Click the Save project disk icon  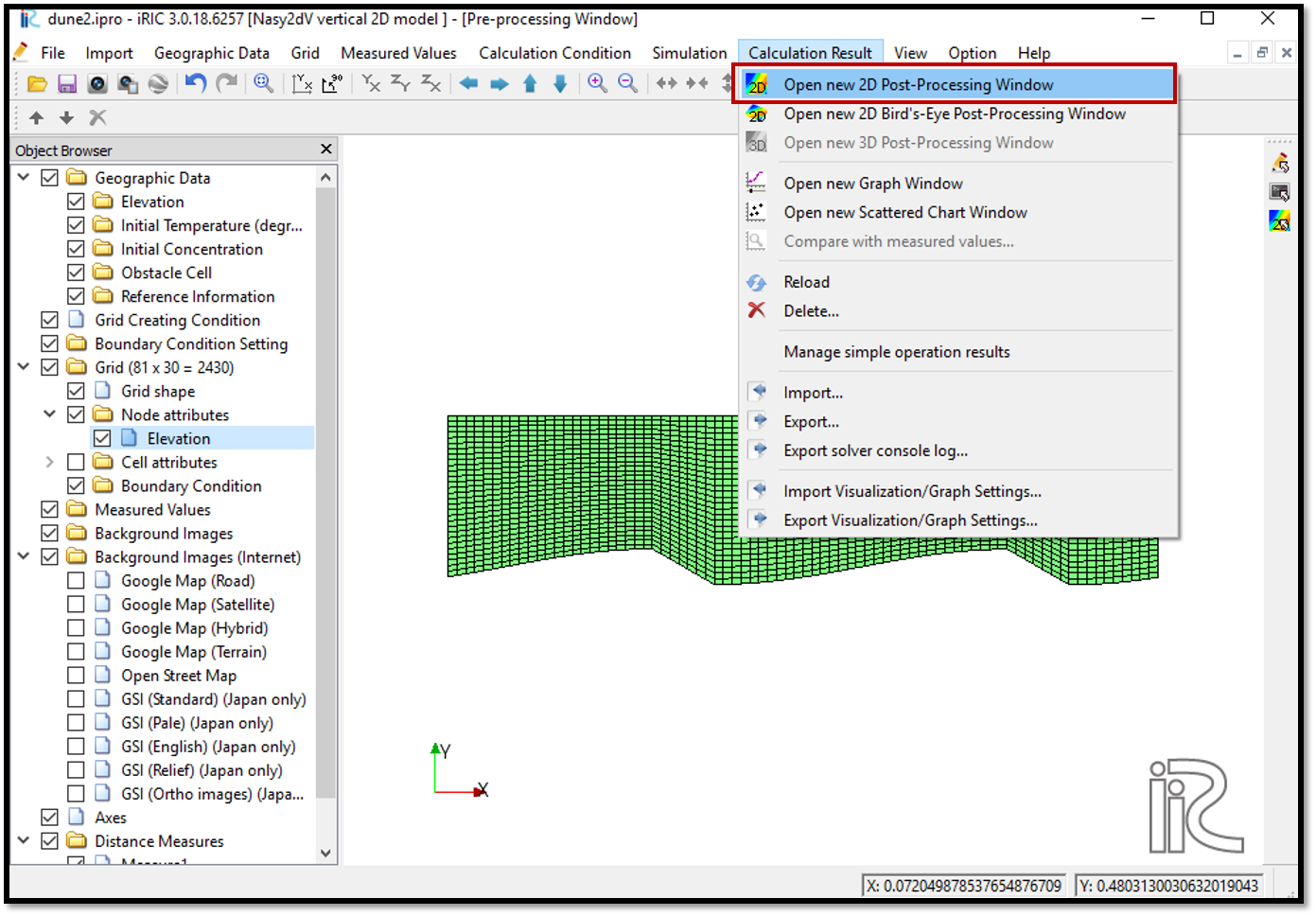(x=67, y=84)
